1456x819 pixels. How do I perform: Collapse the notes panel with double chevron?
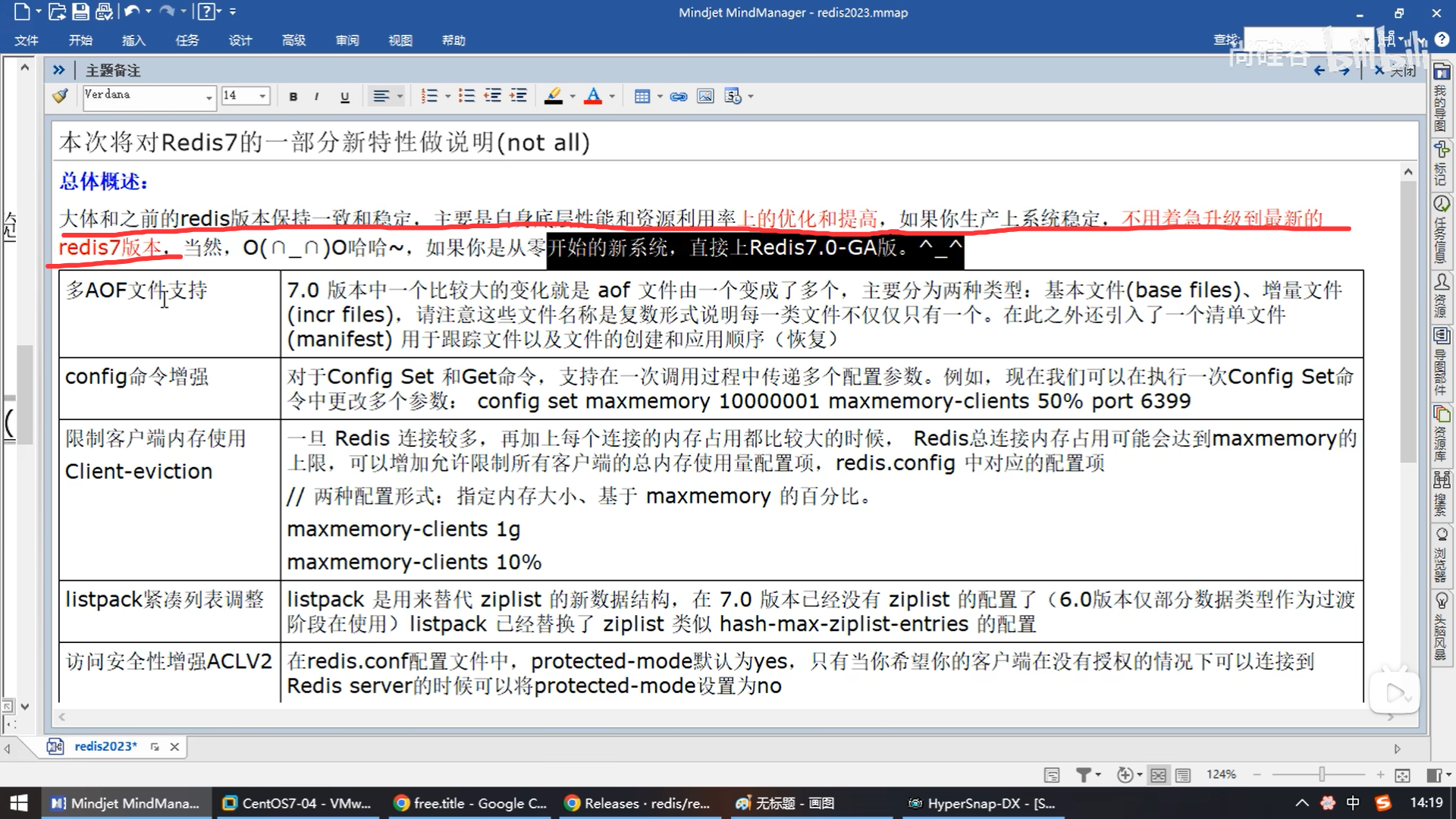click(58, 71)
